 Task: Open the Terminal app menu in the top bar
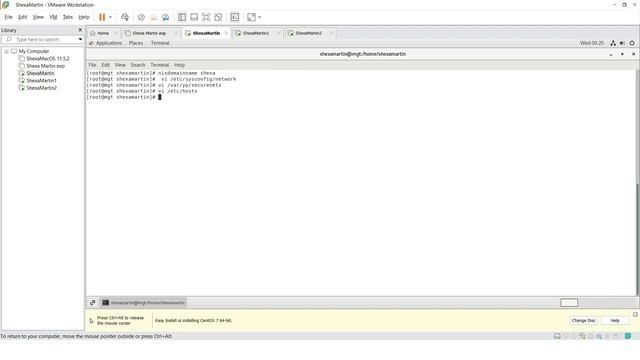160,43
